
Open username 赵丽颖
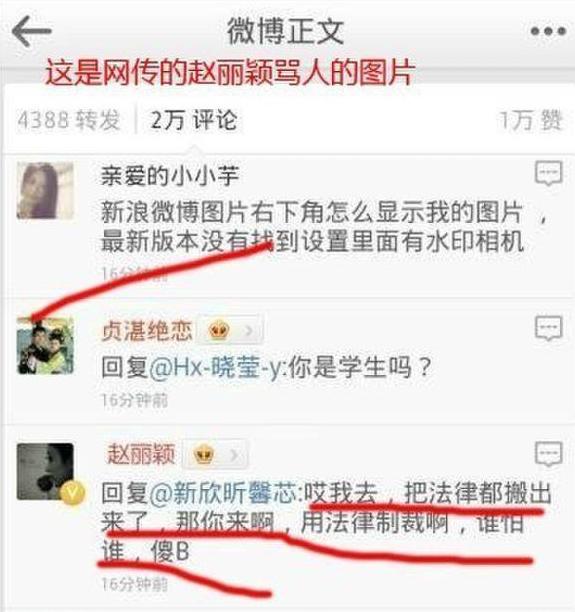pos(141,454)
